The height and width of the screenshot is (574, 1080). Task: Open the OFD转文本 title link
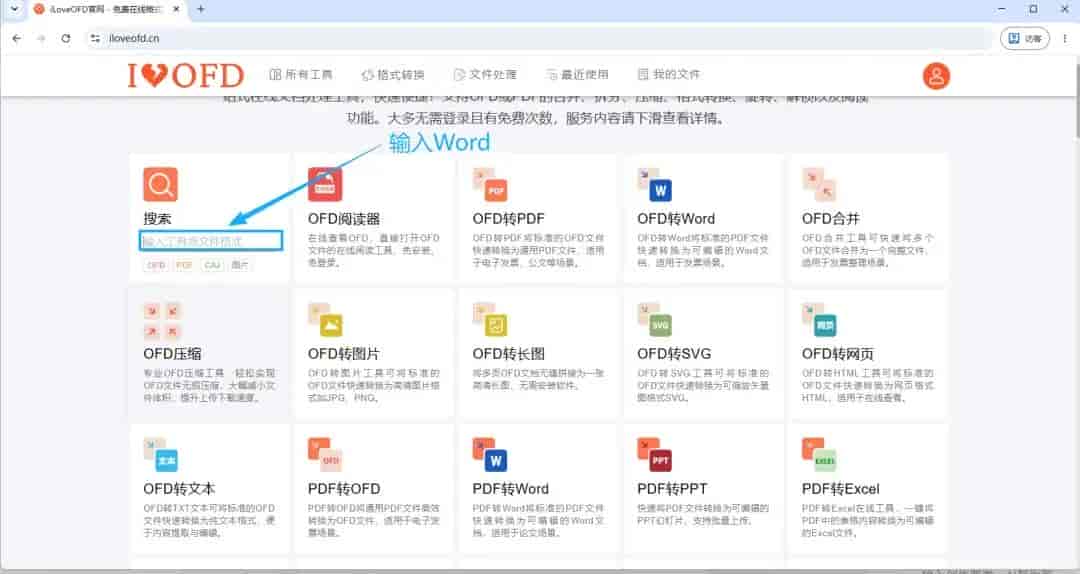pos(179,489)
